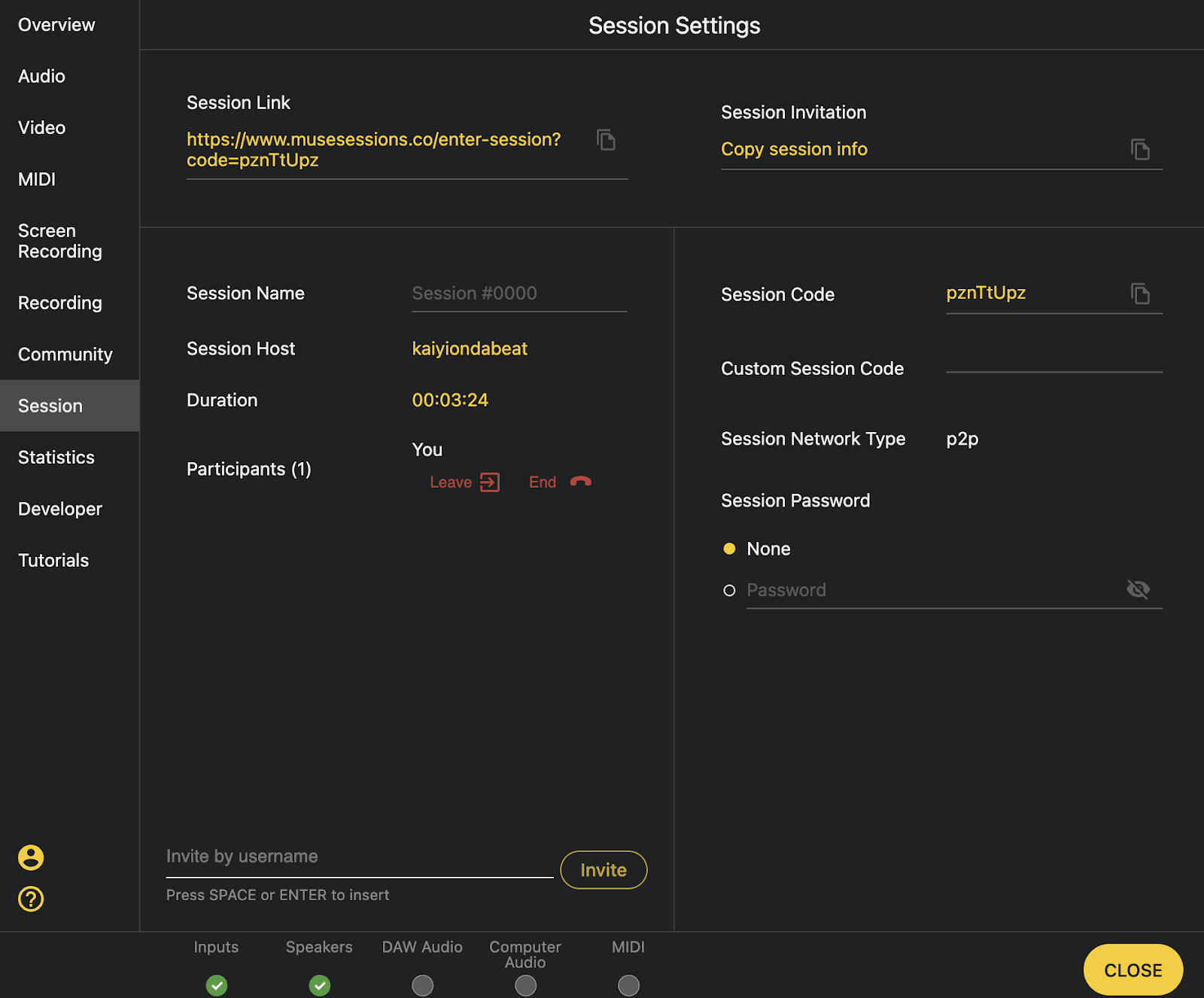Image resolution: width=1204 pixels, height=998 pixels.
Task: Click the session code text pznTtUpz
Action: tap(986, 293)
